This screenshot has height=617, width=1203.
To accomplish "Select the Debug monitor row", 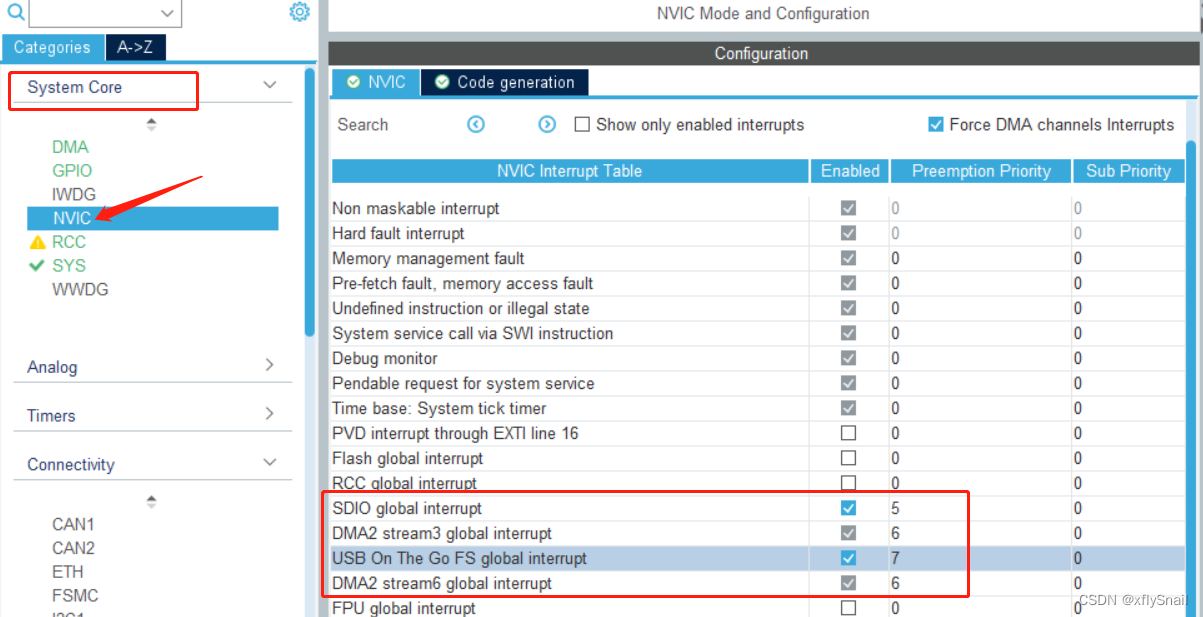I will point(758,358).
